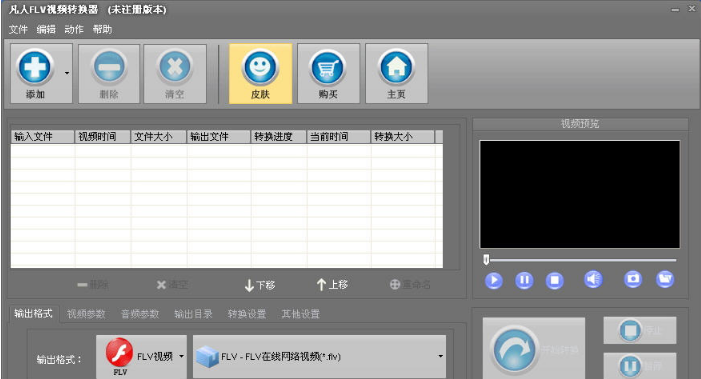Mute the preview volume speaker icon
This screenshot has width=701, height=379.
593,279
